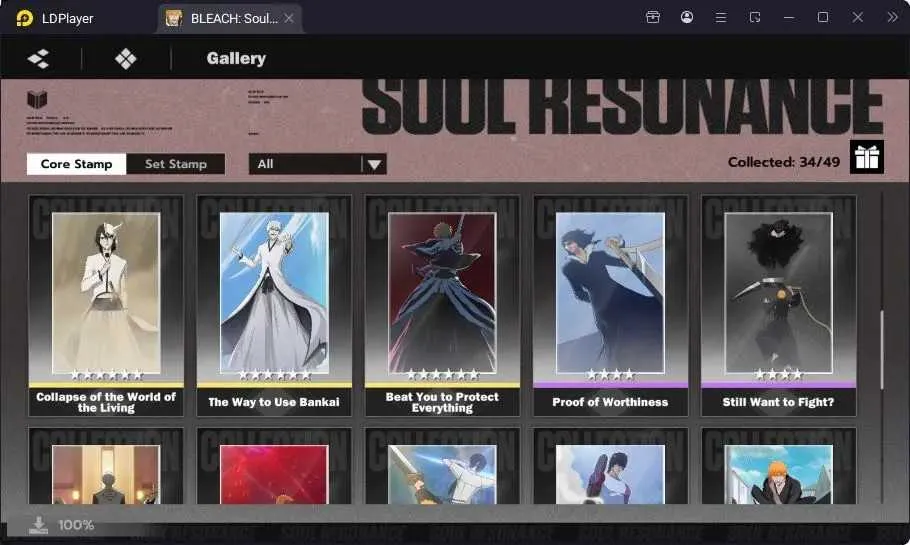This screenshot has width=910, height=545.
Task: Open second-row hallway scene card
Action: click(x=106, y=466)
